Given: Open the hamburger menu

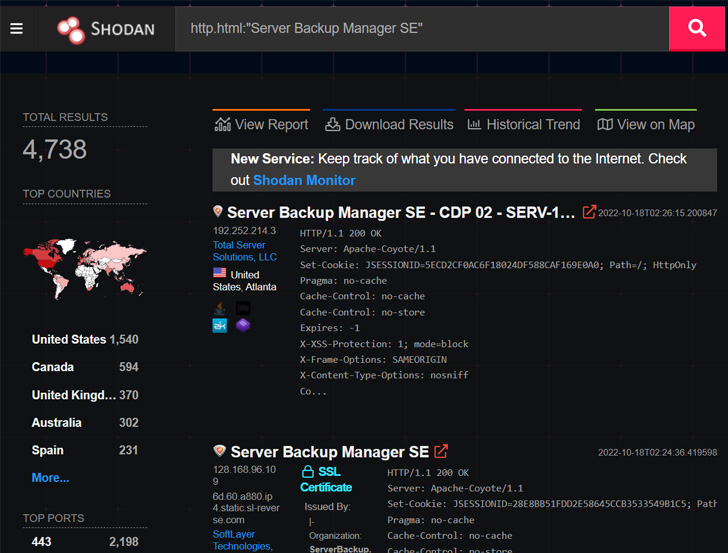Looking at the screenshot, I should click(x=16, y=29).
